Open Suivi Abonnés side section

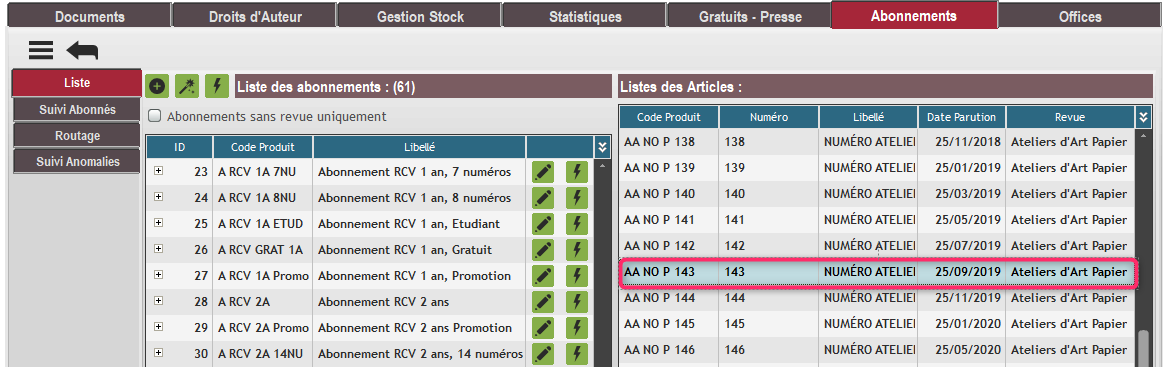tap(76, 110)
